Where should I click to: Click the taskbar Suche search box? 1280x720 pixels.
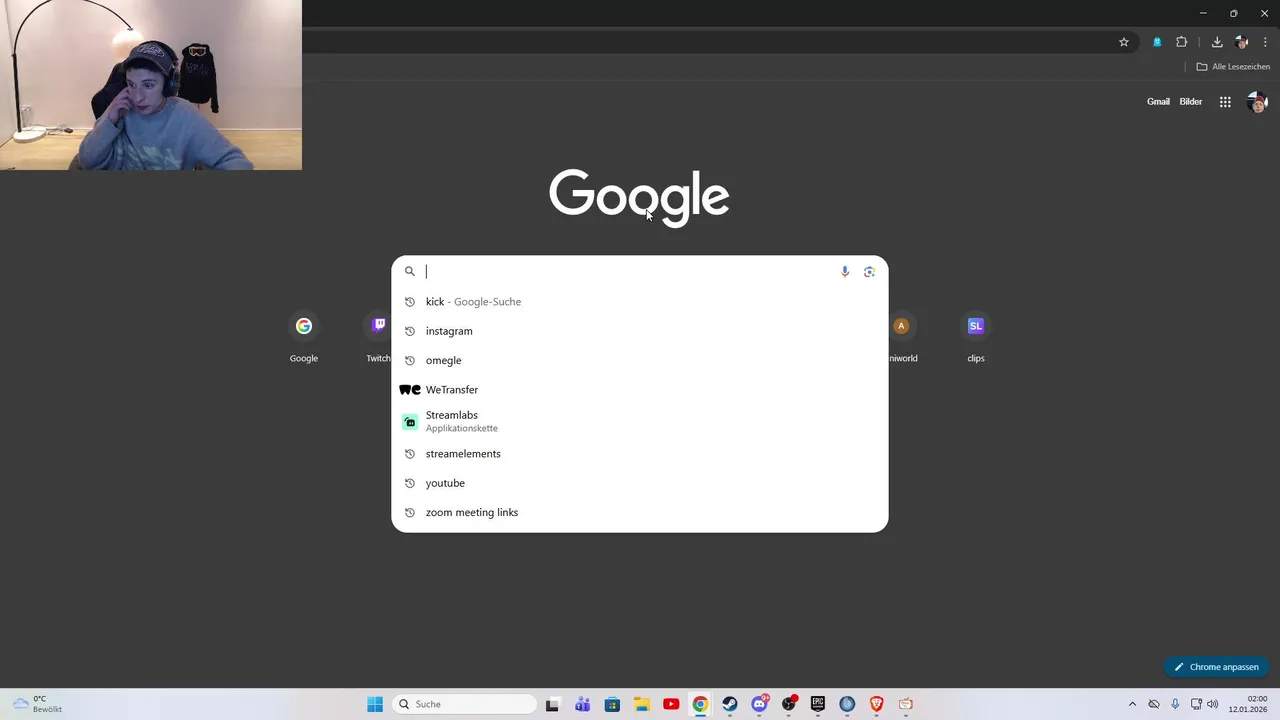pyautogui.click(x=465, y=704)
